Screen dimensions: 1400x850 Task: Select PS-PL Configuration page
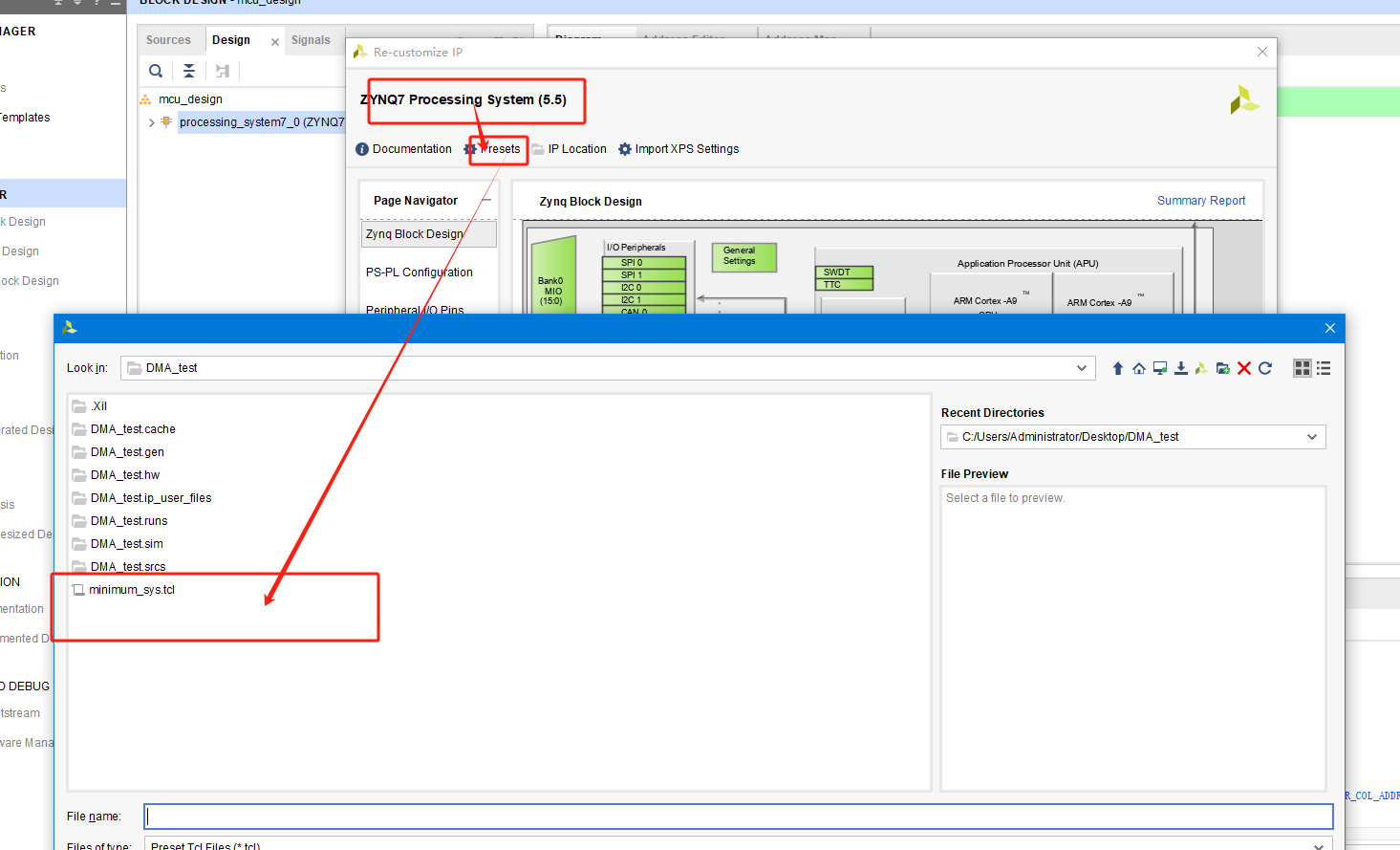point(420,272)
